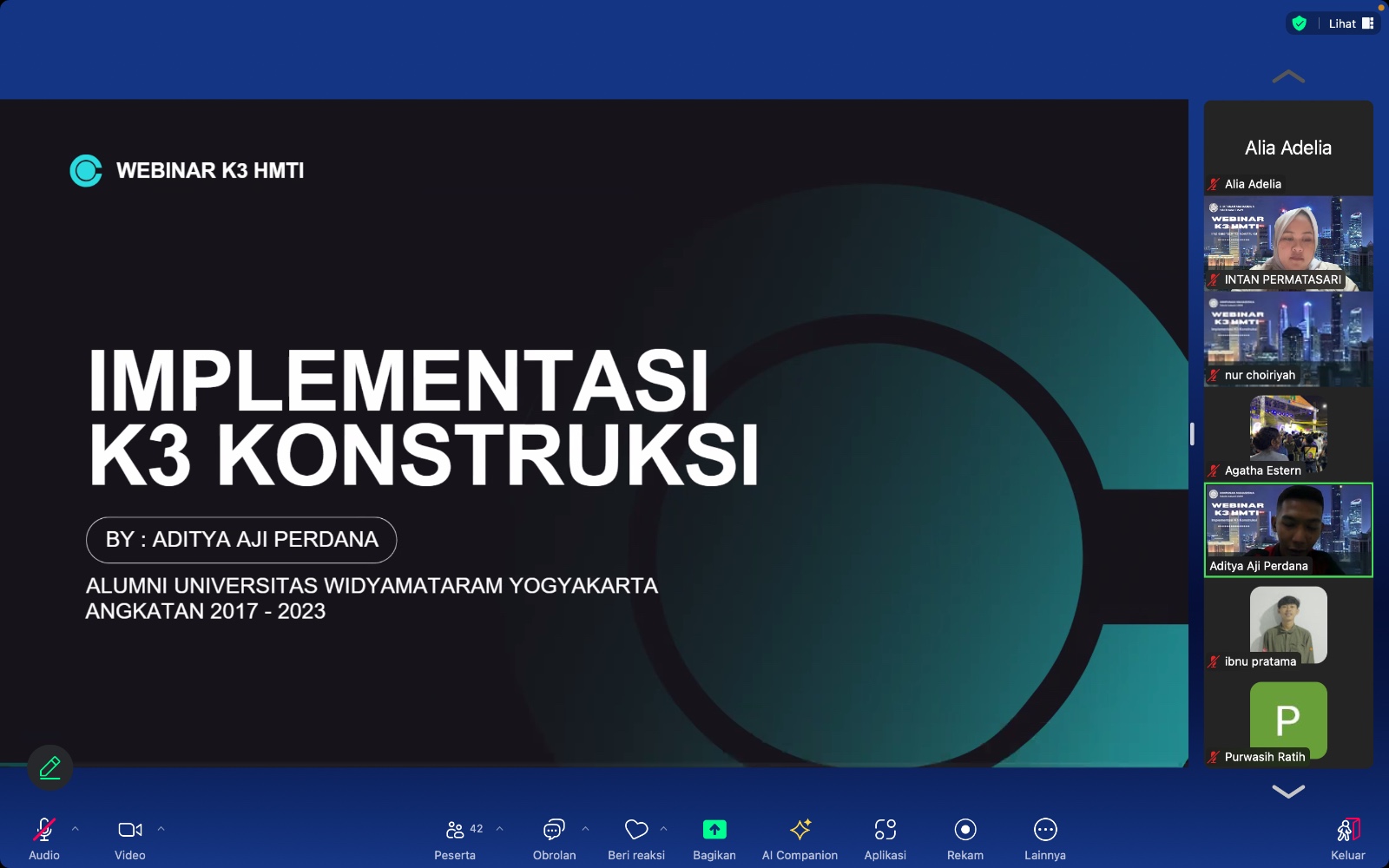The width and height of the screenshot is (1389, 868).
Task: Select Agatha Estern participant tile
Action: pyautogui.click(x=1288, y=434)
